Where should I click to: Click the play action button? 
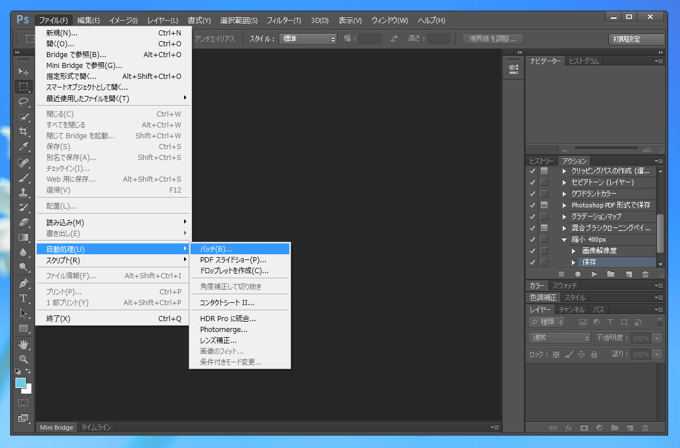[x=594, y=274]
